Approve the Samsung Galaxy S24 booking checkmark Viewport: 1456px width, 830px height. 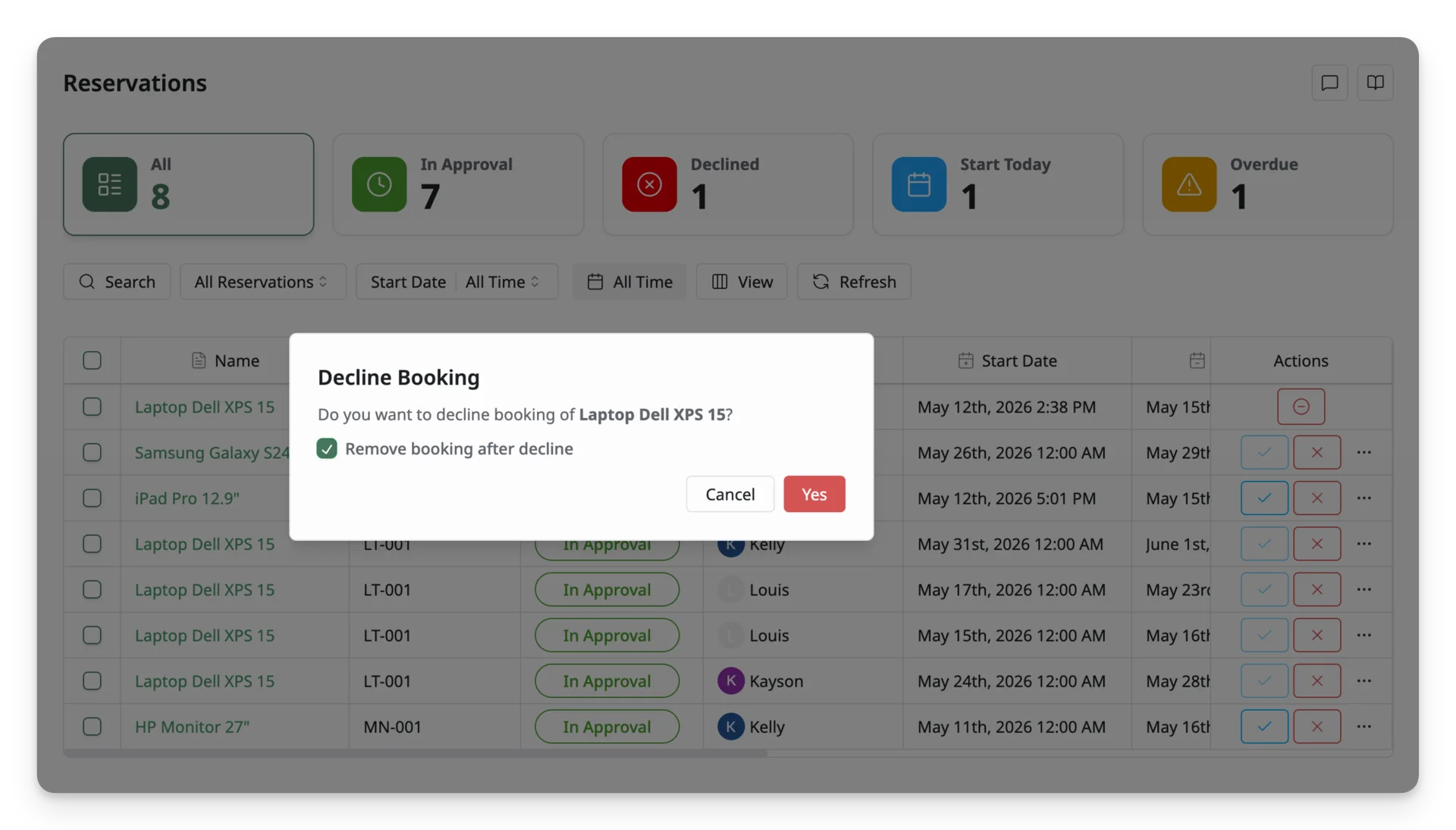pyautogui.click(x=1264, y=452)
